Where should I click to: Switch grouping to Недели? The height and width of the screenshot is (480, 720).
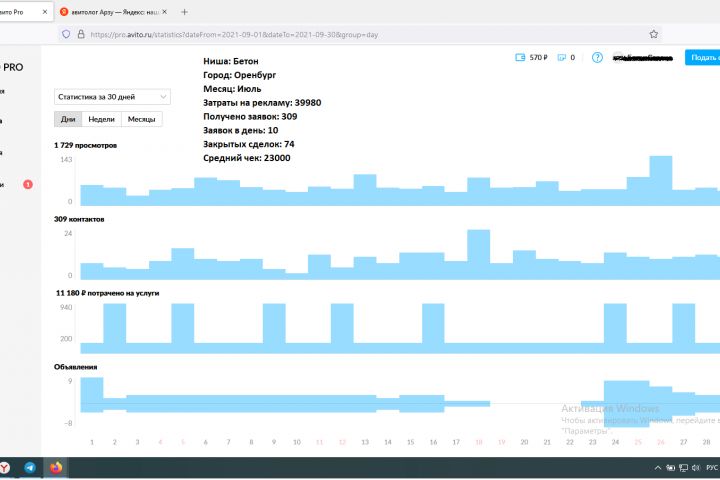tap(101, 119)
